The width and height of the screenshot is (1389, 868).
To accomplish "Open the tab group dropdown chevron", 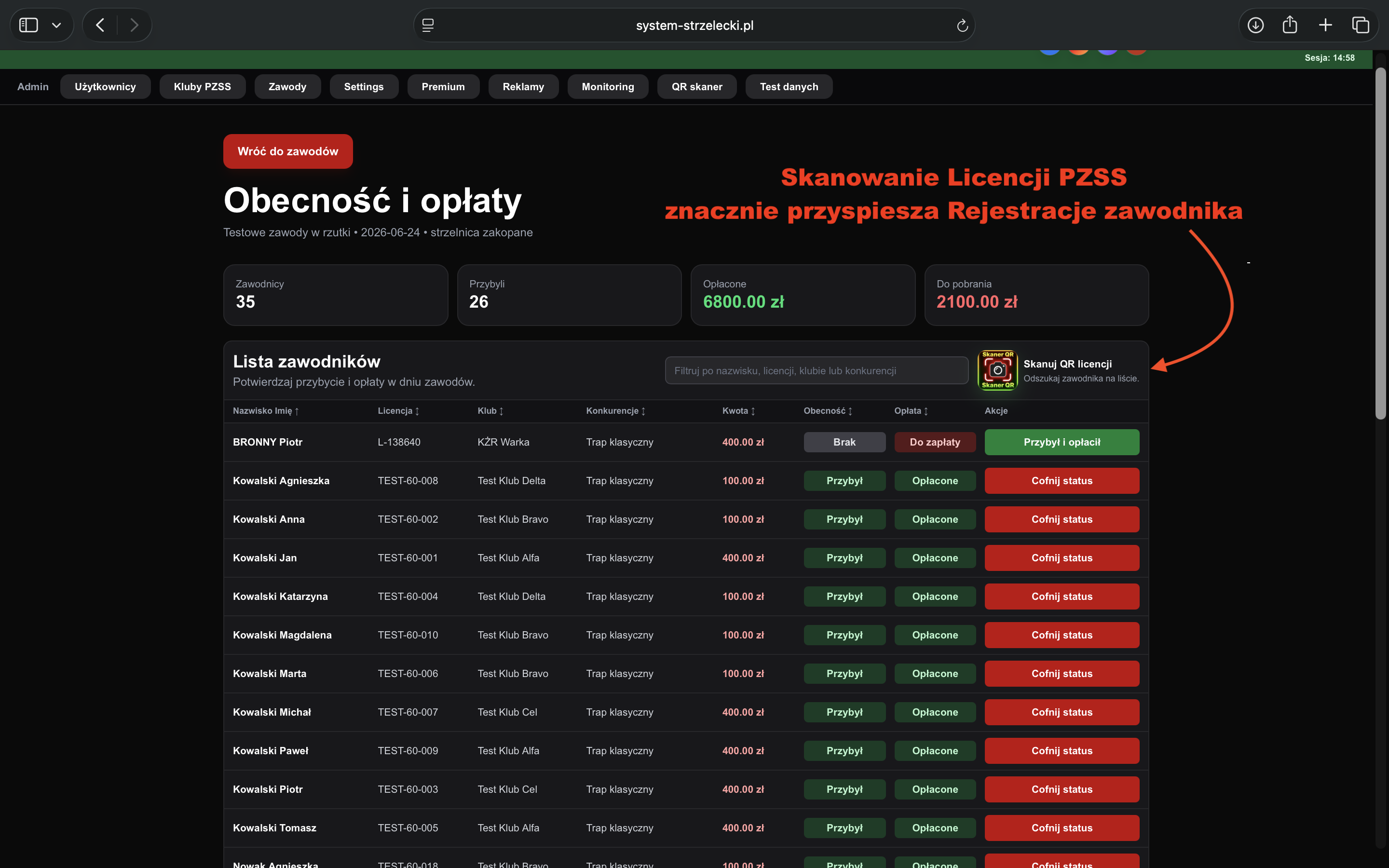I will click(x=56, y=25).
